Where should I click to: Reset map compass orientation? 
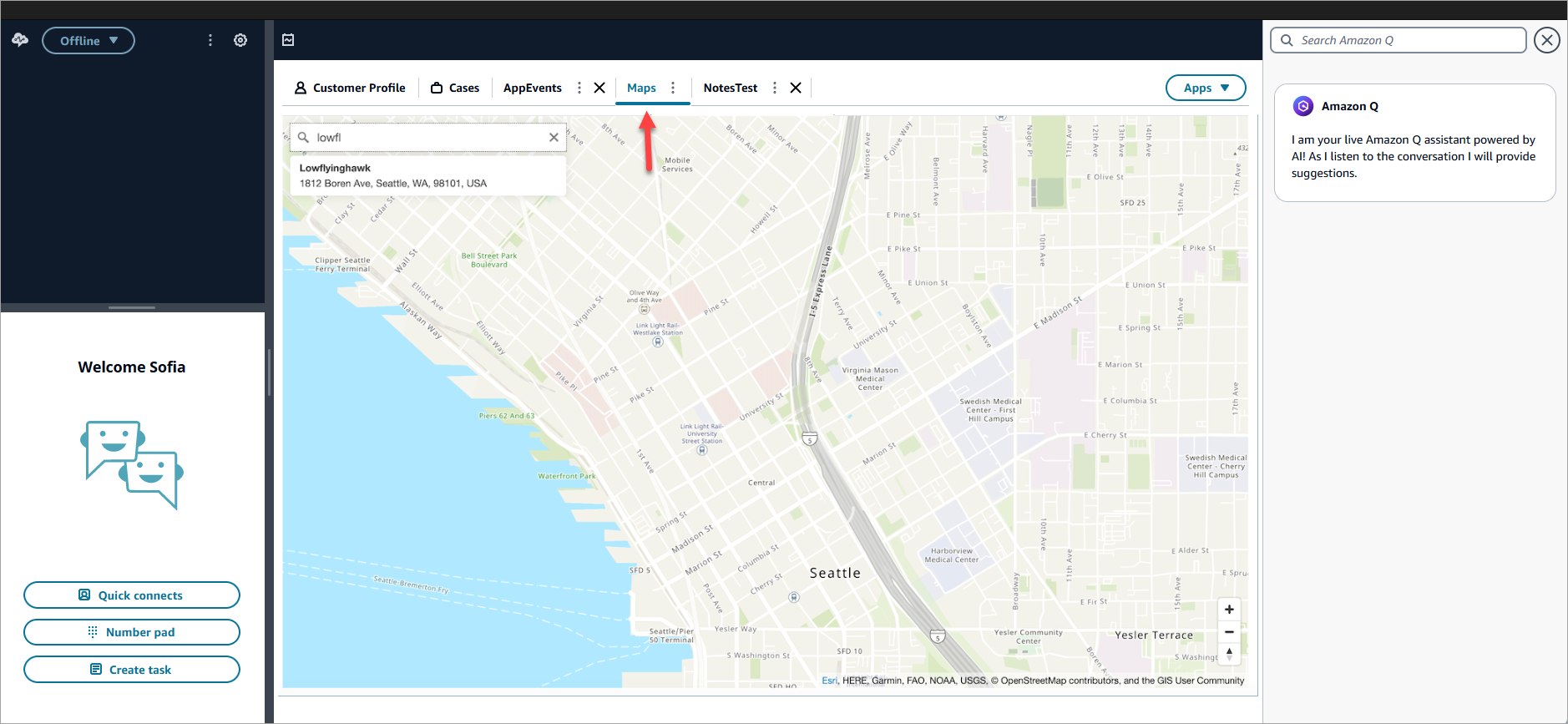point(1229,654)
